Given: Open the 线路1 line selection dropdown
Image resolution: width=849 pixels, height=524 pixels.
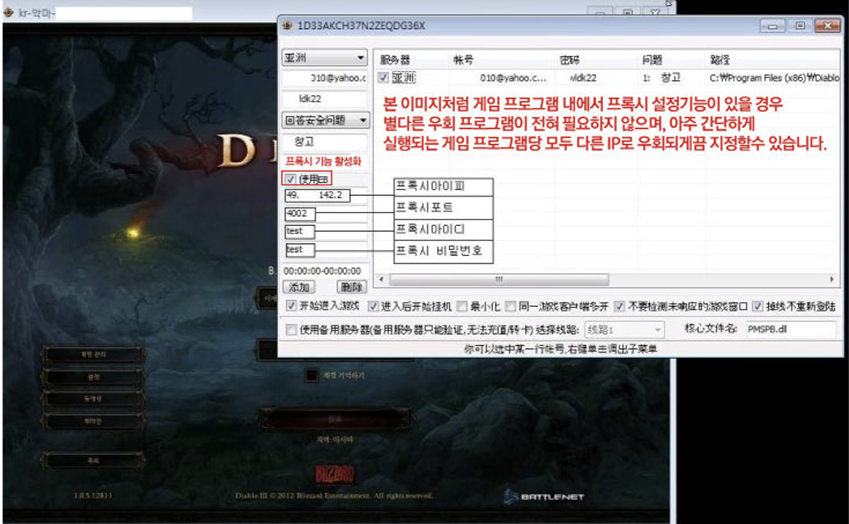Looking at the screenshot, I should pos(624,329).
